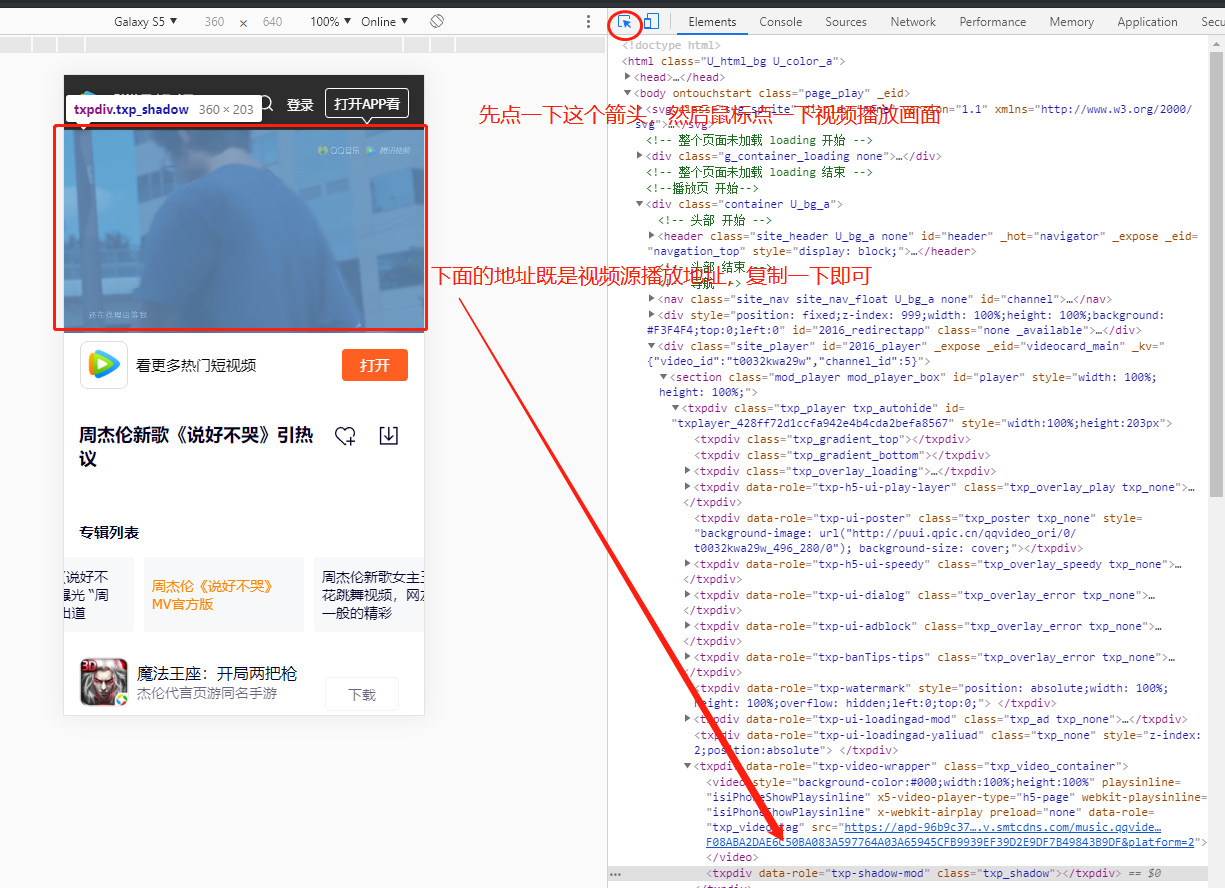Switch to the Sources tab
This screenshot has height=888, width=1225.
click(x=846, y=21)
